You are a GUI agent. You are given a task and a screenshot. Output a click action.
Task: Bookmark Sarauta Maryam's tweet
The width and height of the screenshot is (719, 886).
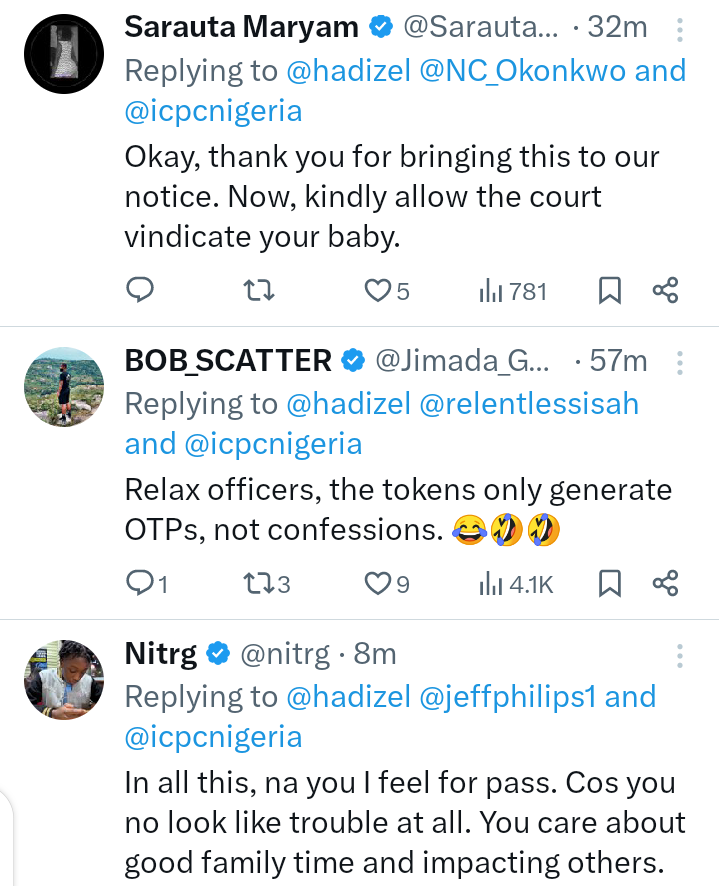click(609, 291)
